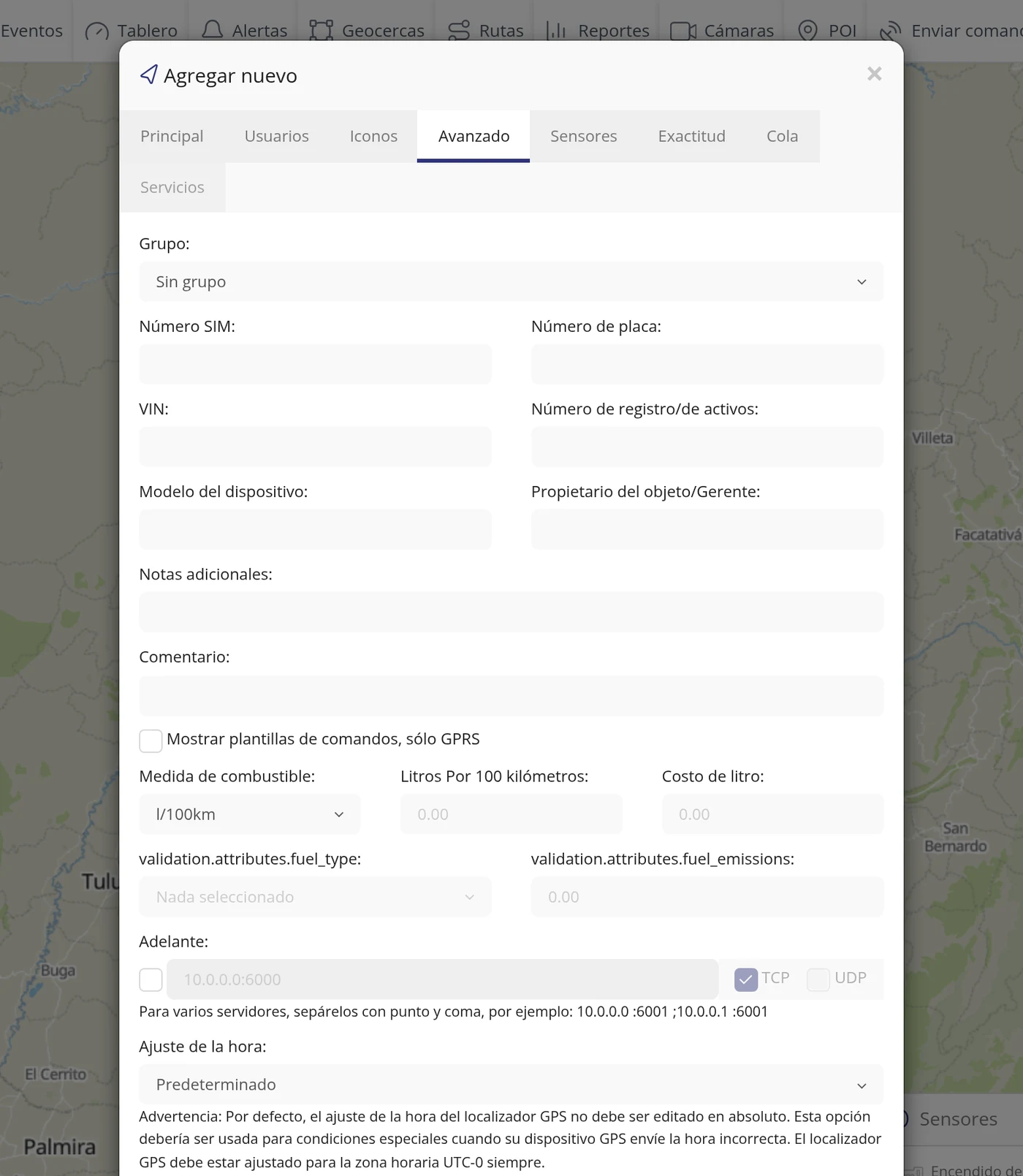
Task: Click the Número SIM input field
Action: pyautogui.click(x=315, y=364)
